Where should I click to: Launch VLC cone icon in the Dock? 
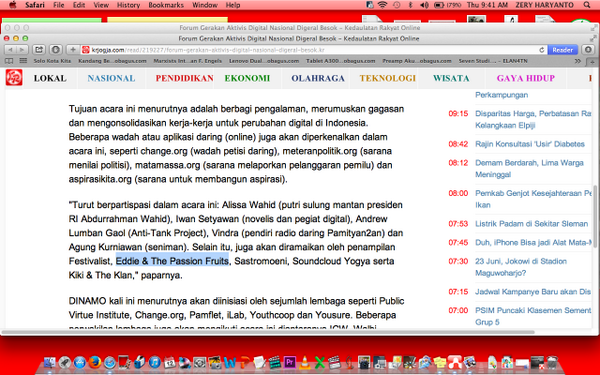tap(305, 362)
